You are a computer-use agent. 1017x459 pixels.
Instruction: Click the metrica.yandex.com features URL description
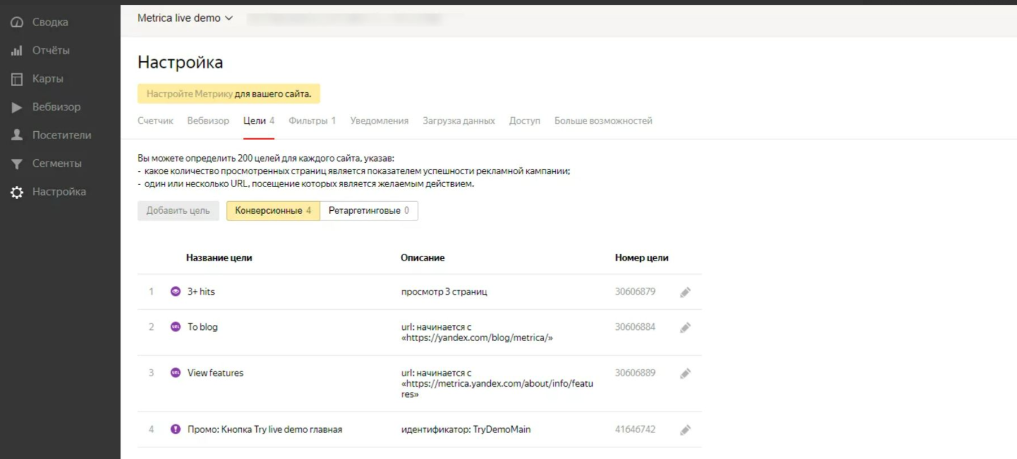coord(497,383)
